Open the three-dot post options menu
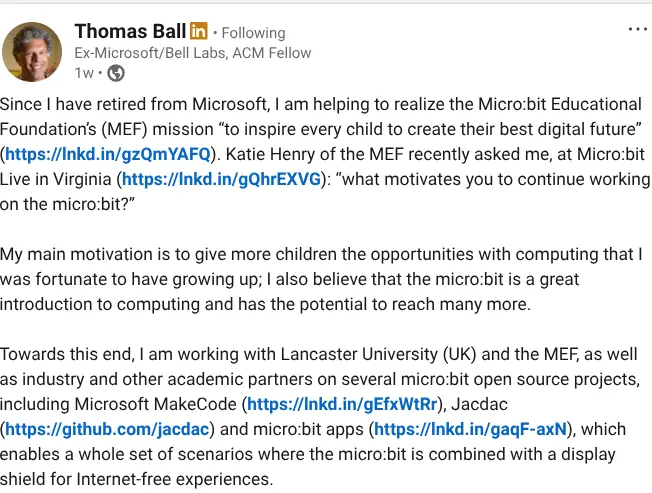The image size is (652, 493). (637, 30)
